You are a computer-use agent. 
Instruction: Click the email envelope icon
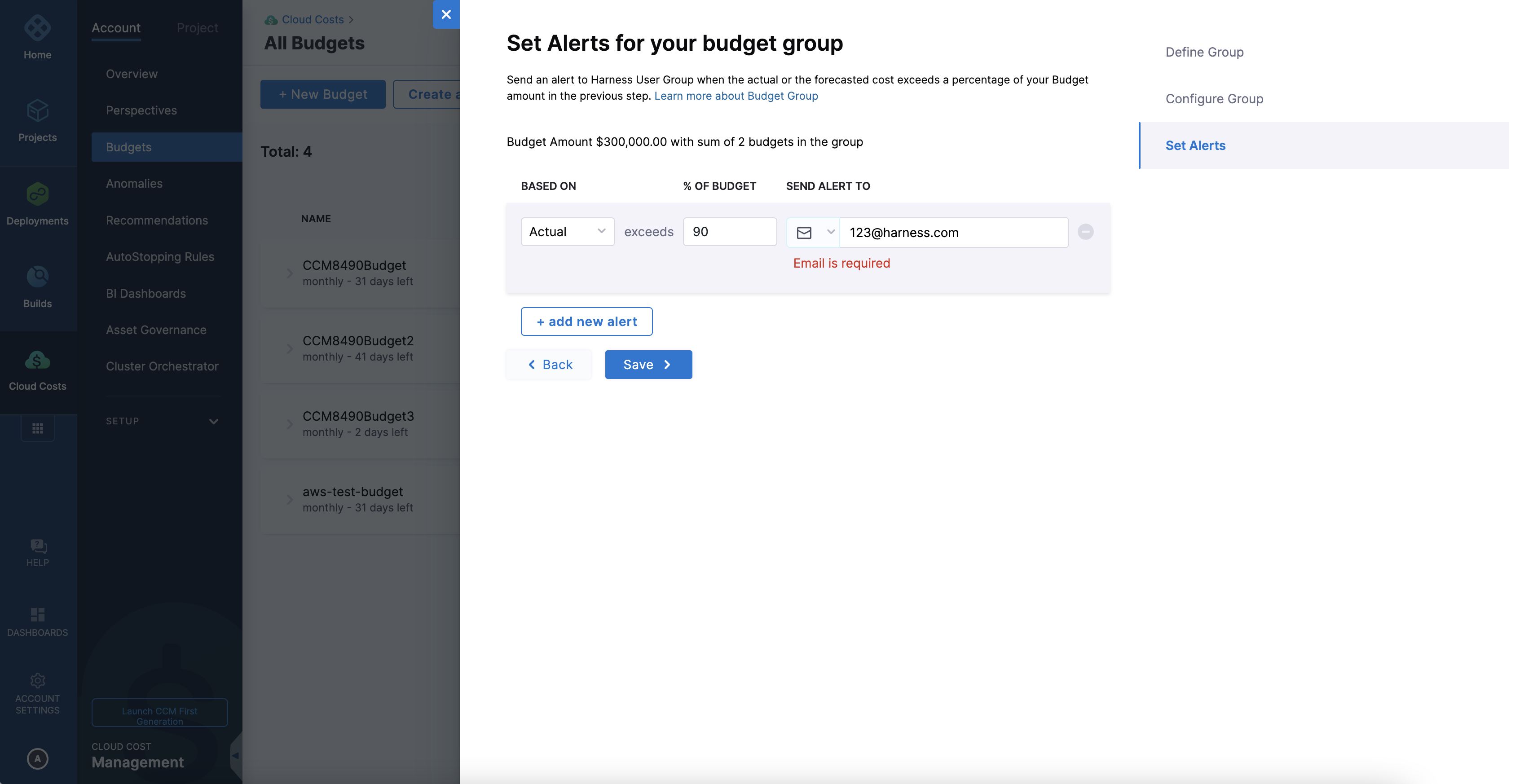tap(804, 233)
